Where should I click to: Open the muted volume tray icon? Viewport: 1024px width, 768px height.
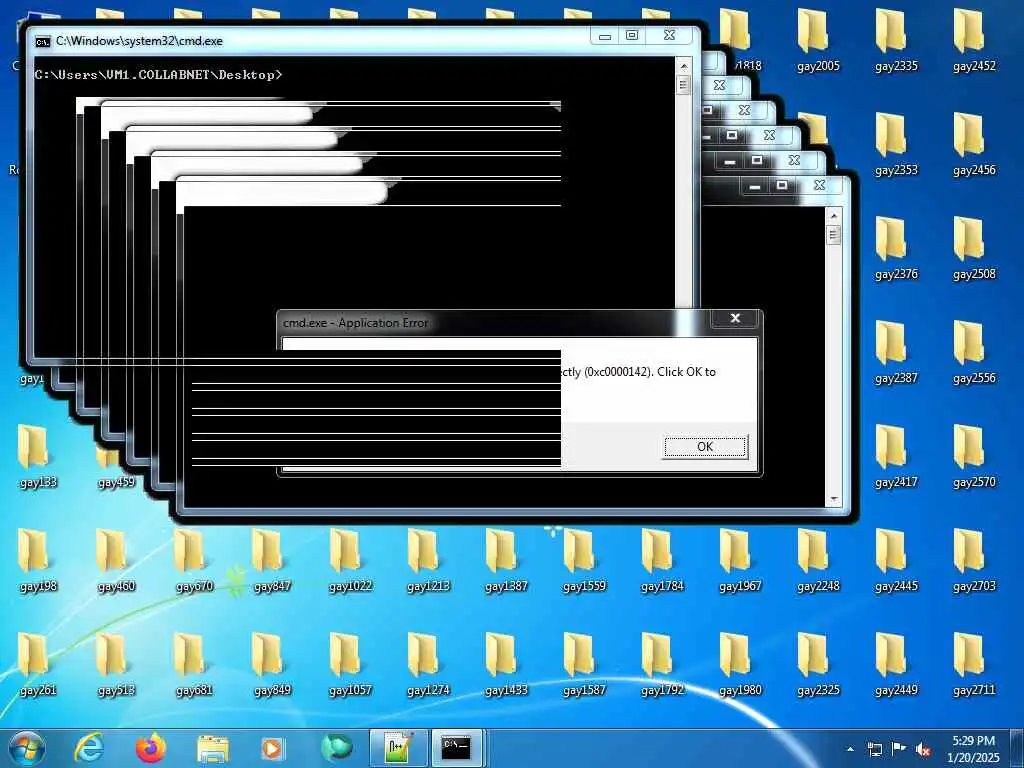coord(923,750)
